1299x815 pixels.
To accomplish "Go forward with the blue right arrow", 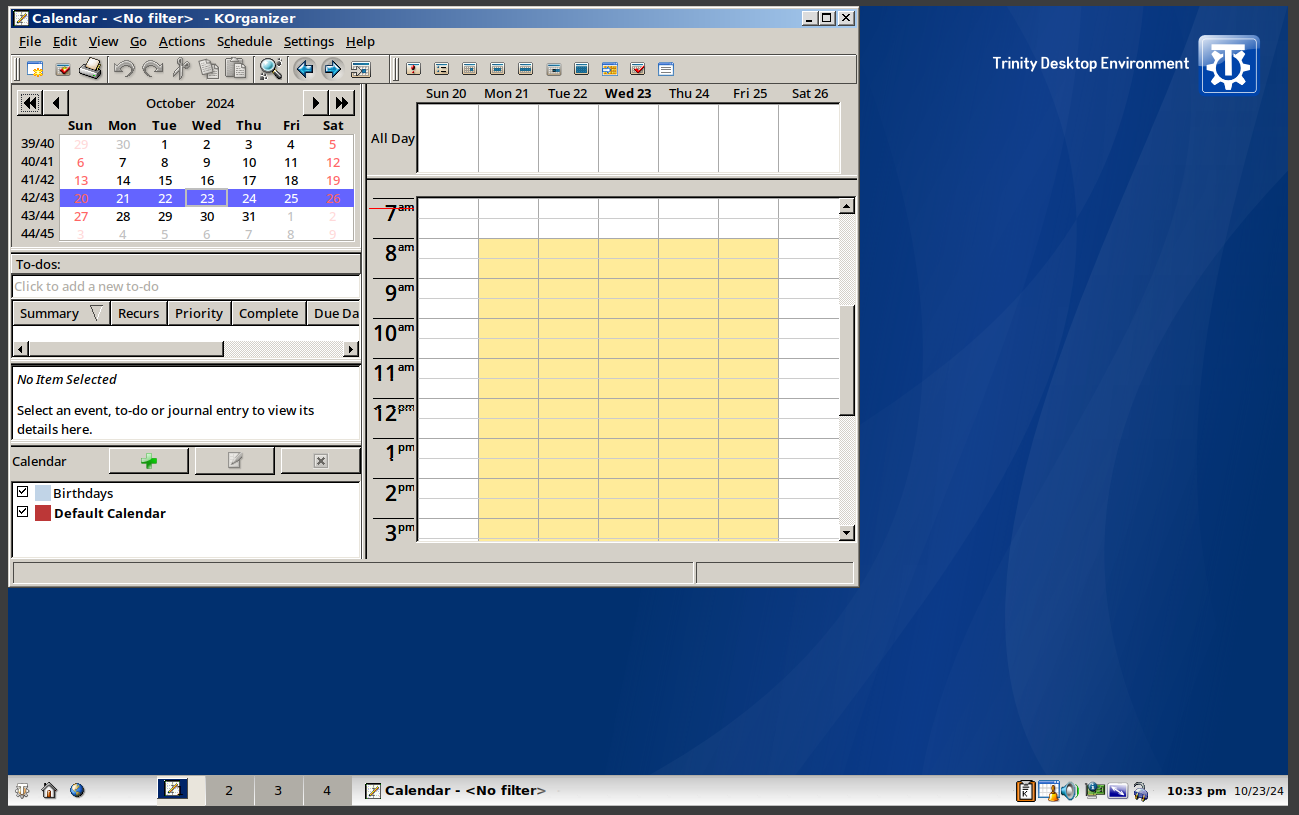I will coord(332,69).
